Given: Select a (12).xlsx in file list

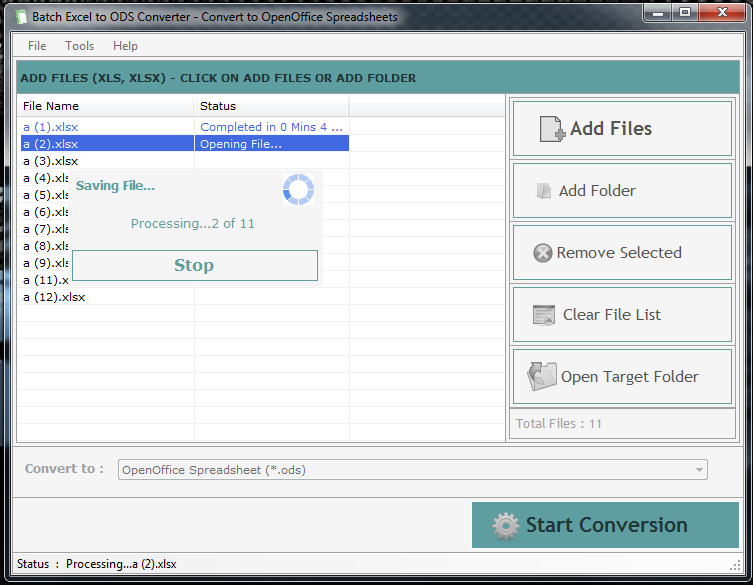Looking at the screenshot, I should point(54,297).
